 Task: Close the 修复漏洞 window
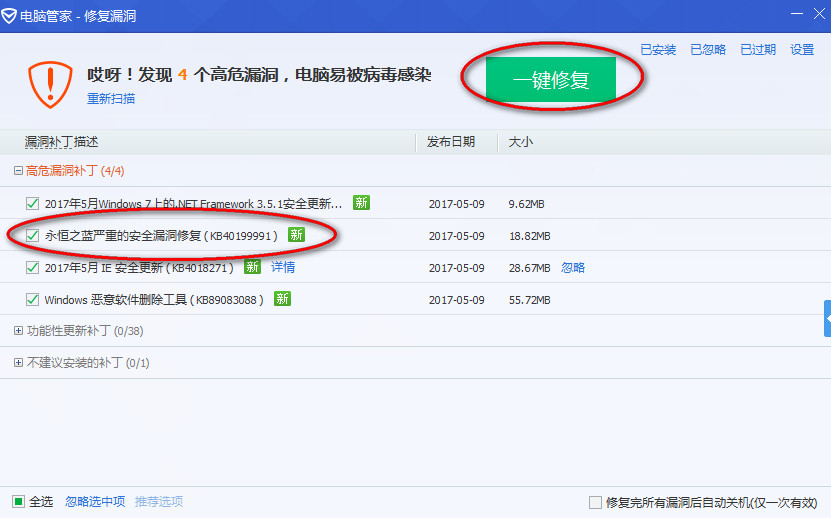(819, 14)
